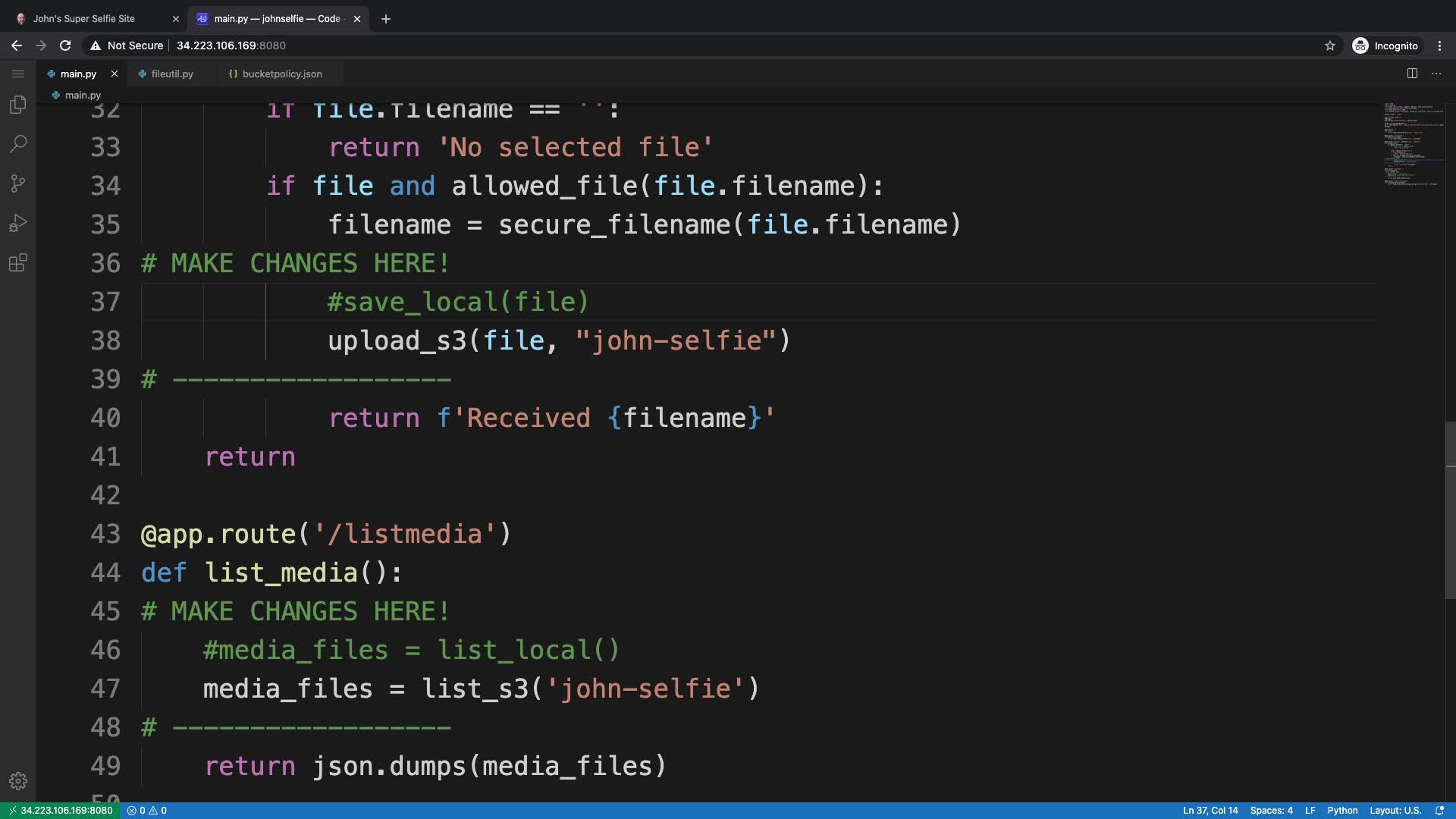Open the Manage gear settings
This screenshot has height=819, width=1456.
pos(18,780)
